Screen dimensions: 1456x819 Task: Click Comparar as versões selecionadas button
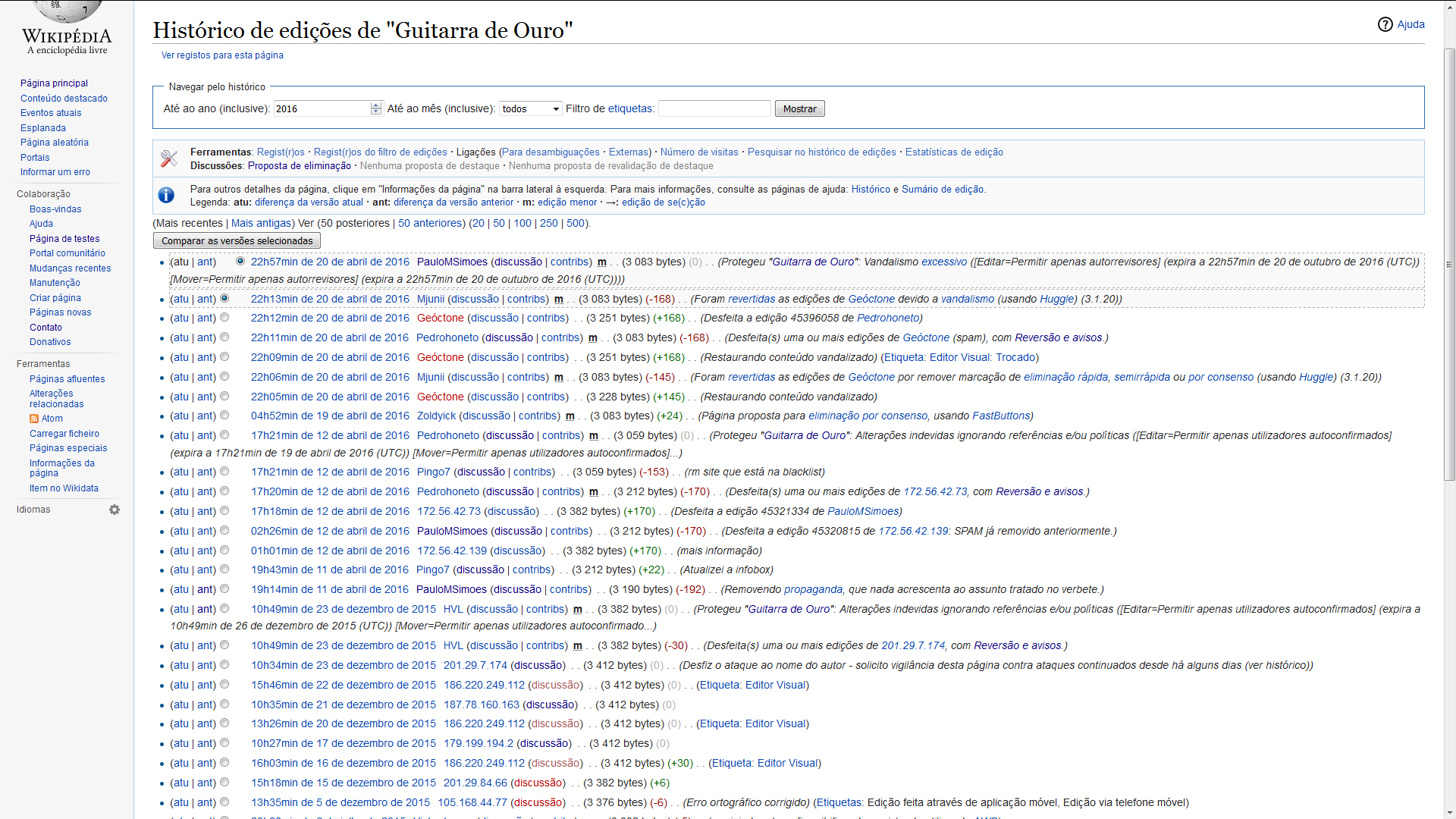pyautogui.click(x=237, y=241)
